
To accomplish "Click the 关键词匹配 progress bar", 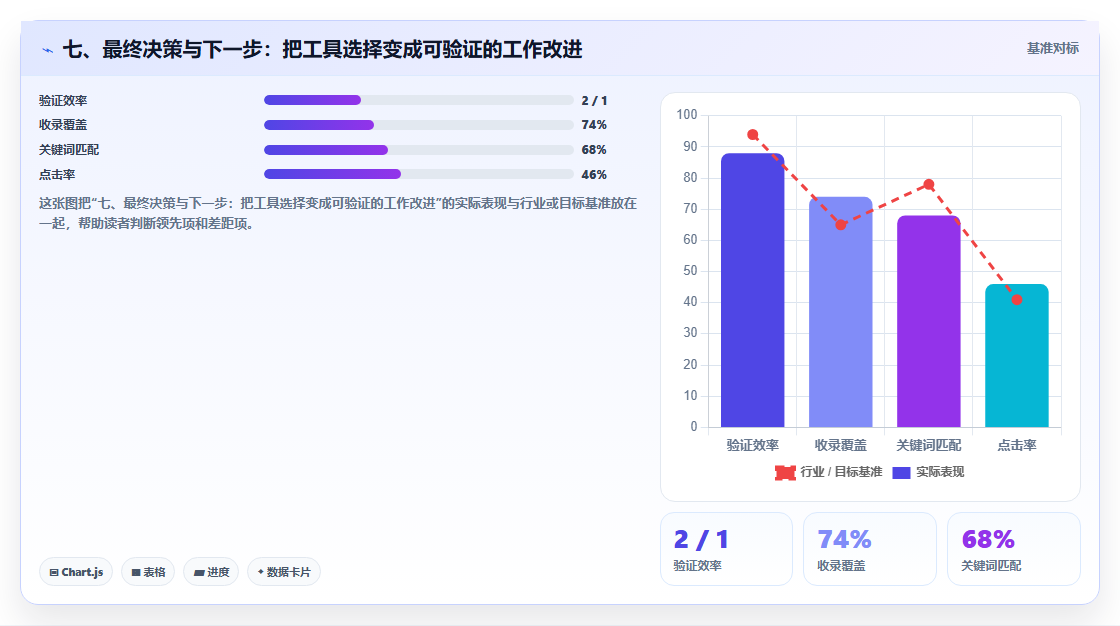I will (419, 150).
